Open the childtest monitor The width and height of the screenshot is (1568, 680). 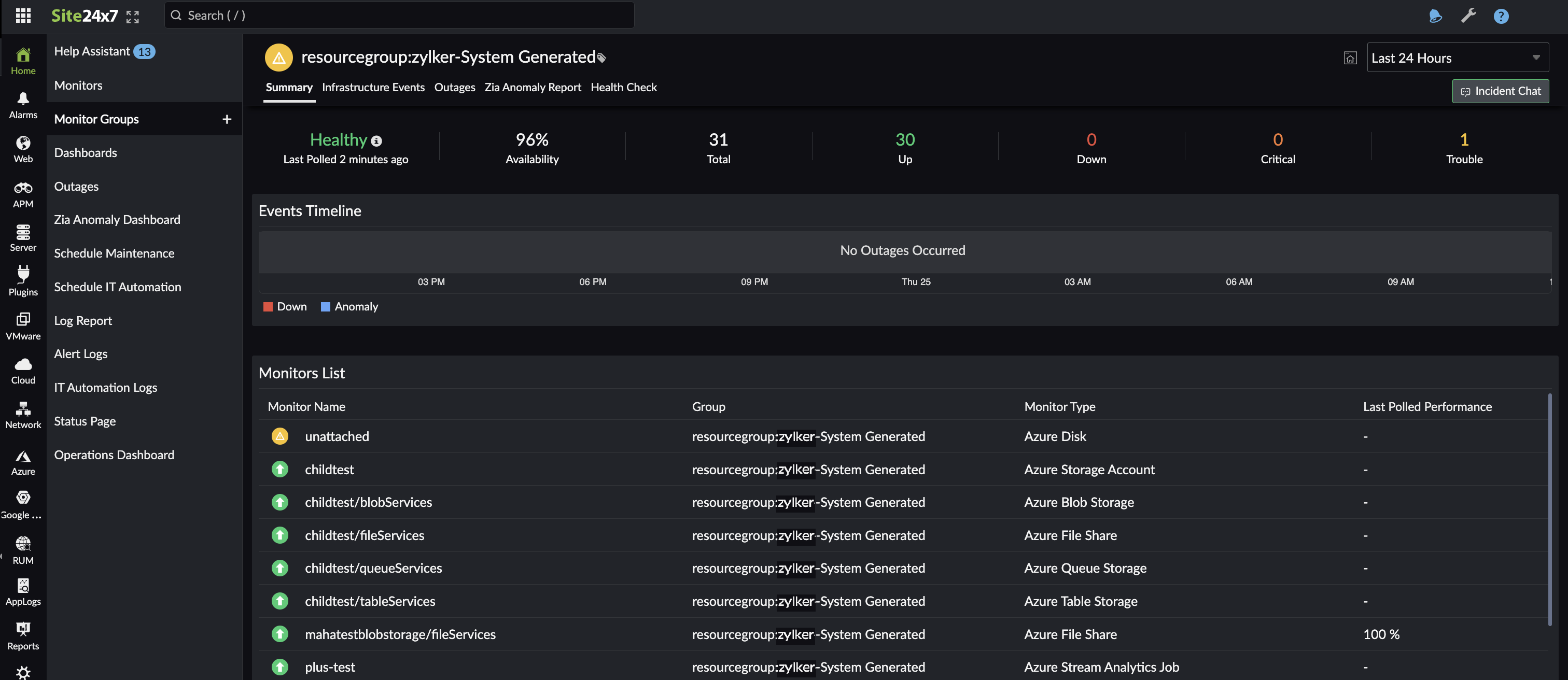[x=329, y=470]
